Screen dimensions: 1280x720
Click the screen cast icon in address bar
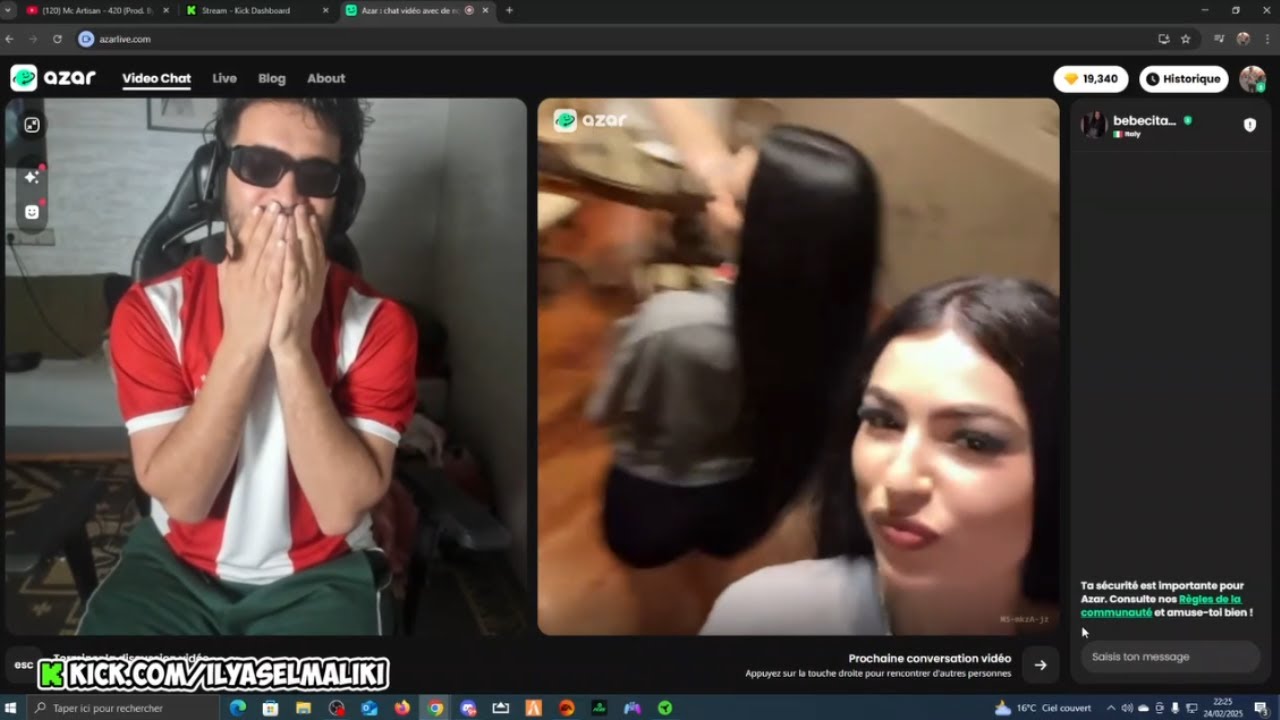[x=1163, y=39]
